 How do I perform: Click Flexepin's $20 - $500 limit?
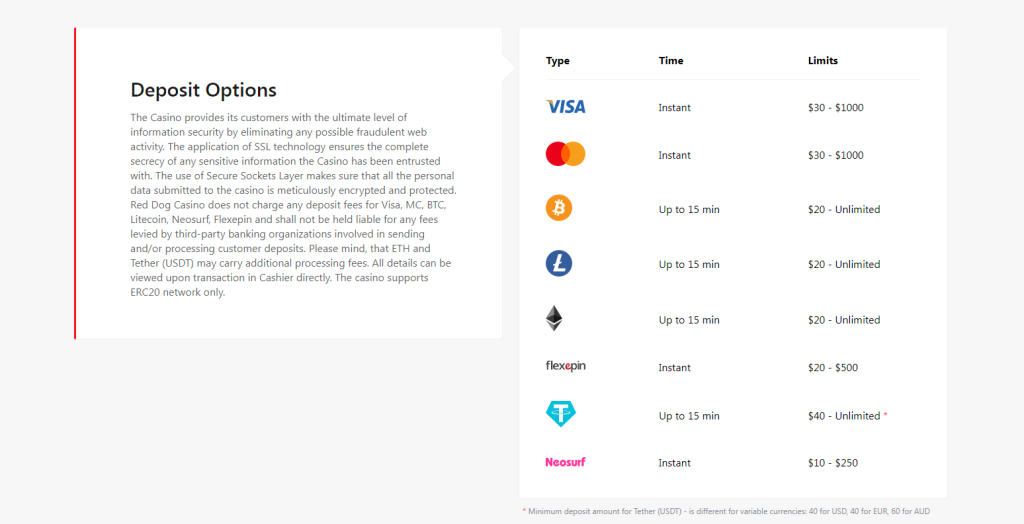coord(833,368)
